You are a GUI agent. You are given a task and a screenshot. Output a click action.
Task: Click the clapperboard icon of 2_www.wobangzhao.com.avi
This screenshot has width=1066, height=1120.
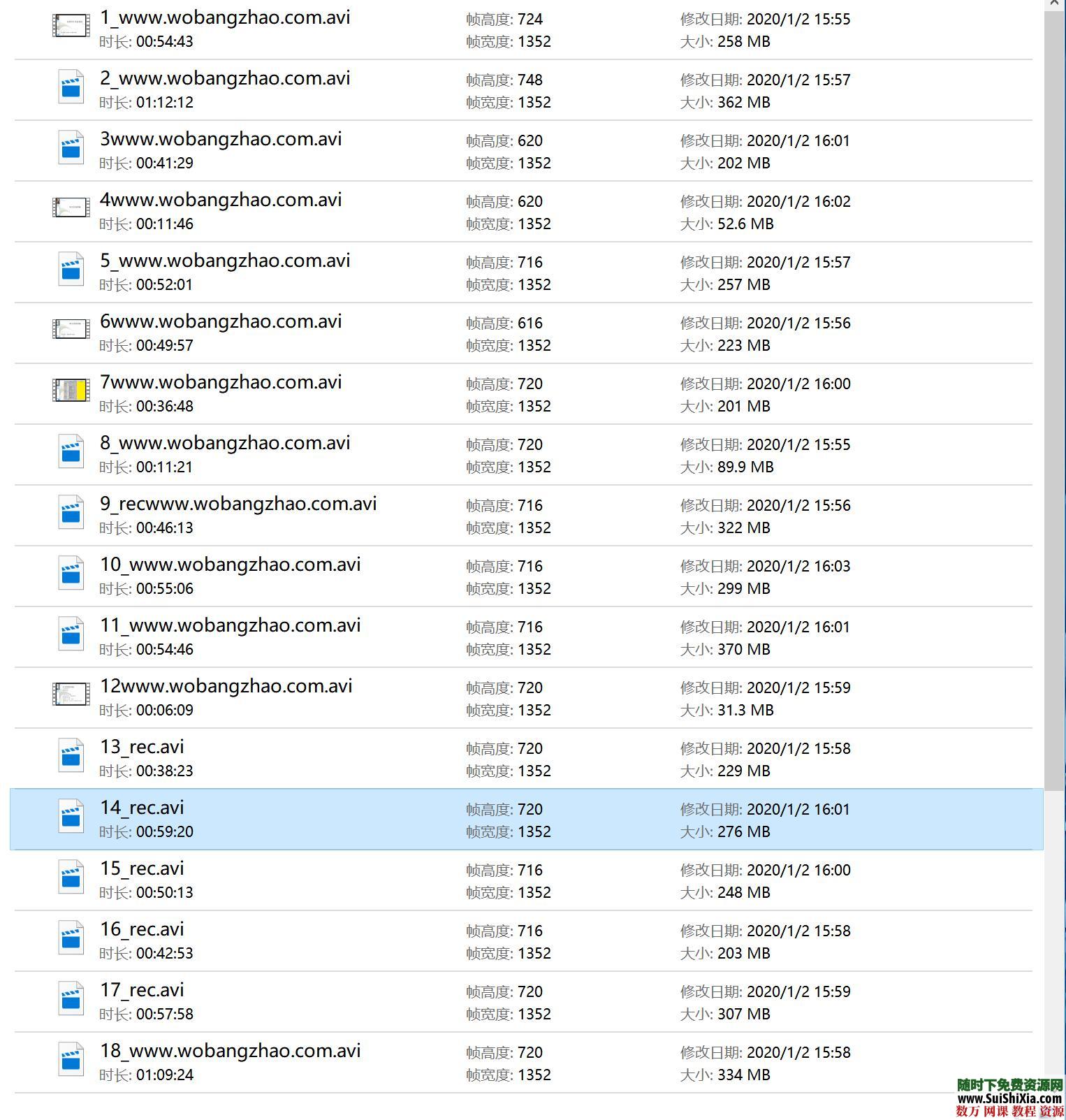pos(71,87)
